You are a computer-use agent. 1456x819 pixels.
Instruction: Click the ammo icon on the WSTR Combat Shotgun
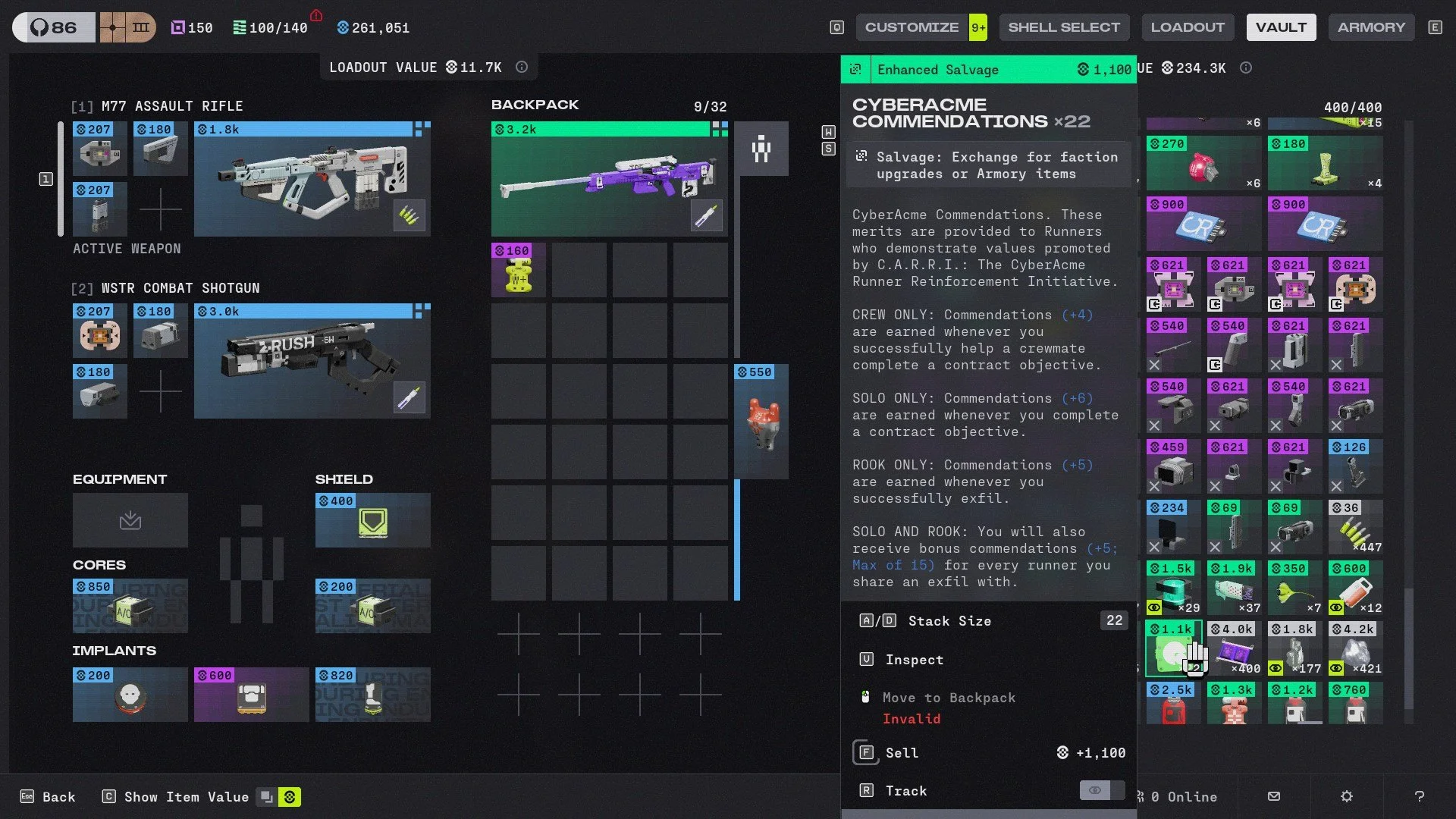tap(409, 397)
